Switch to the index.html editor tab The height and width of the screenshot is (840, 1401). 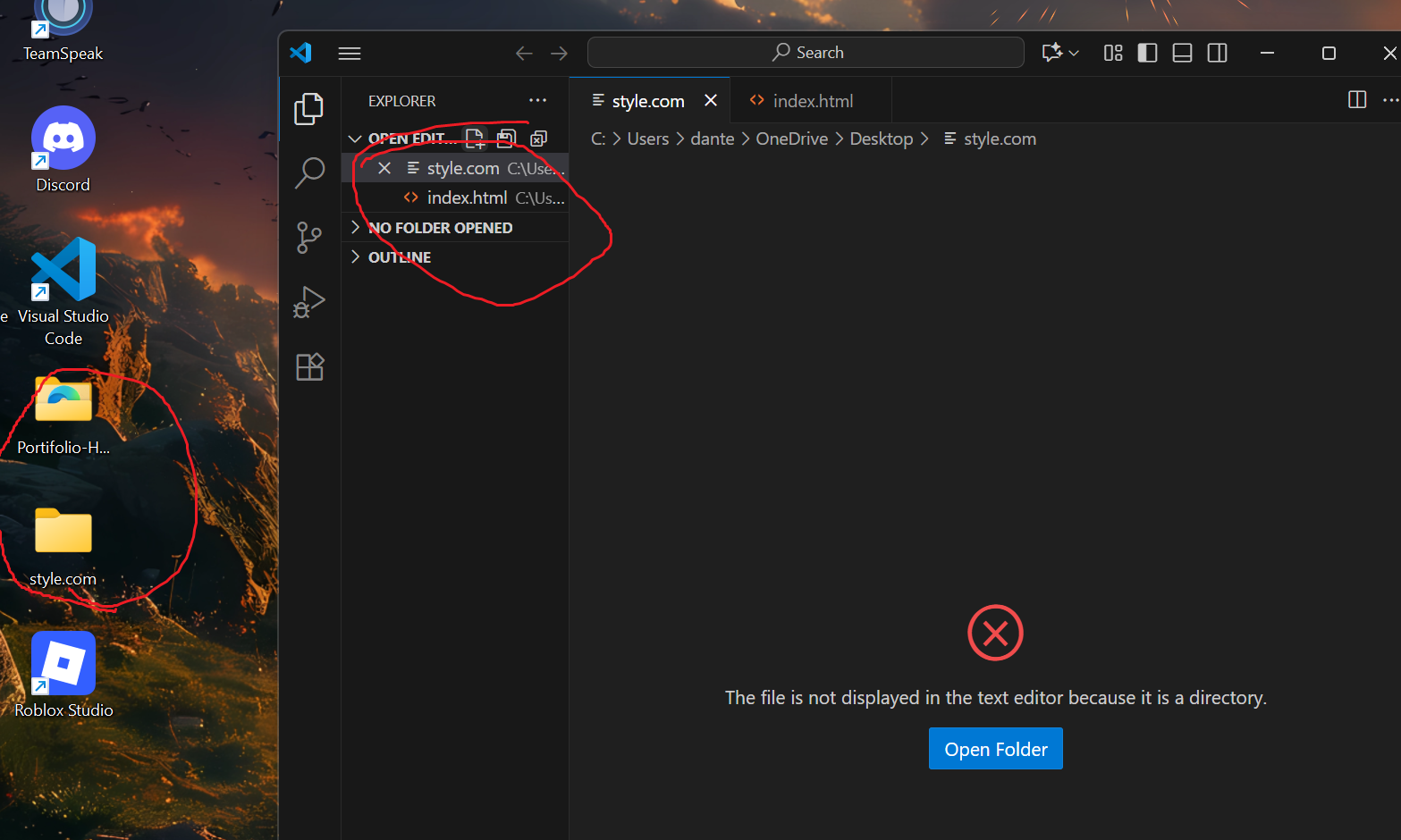(x=812, y=101)
